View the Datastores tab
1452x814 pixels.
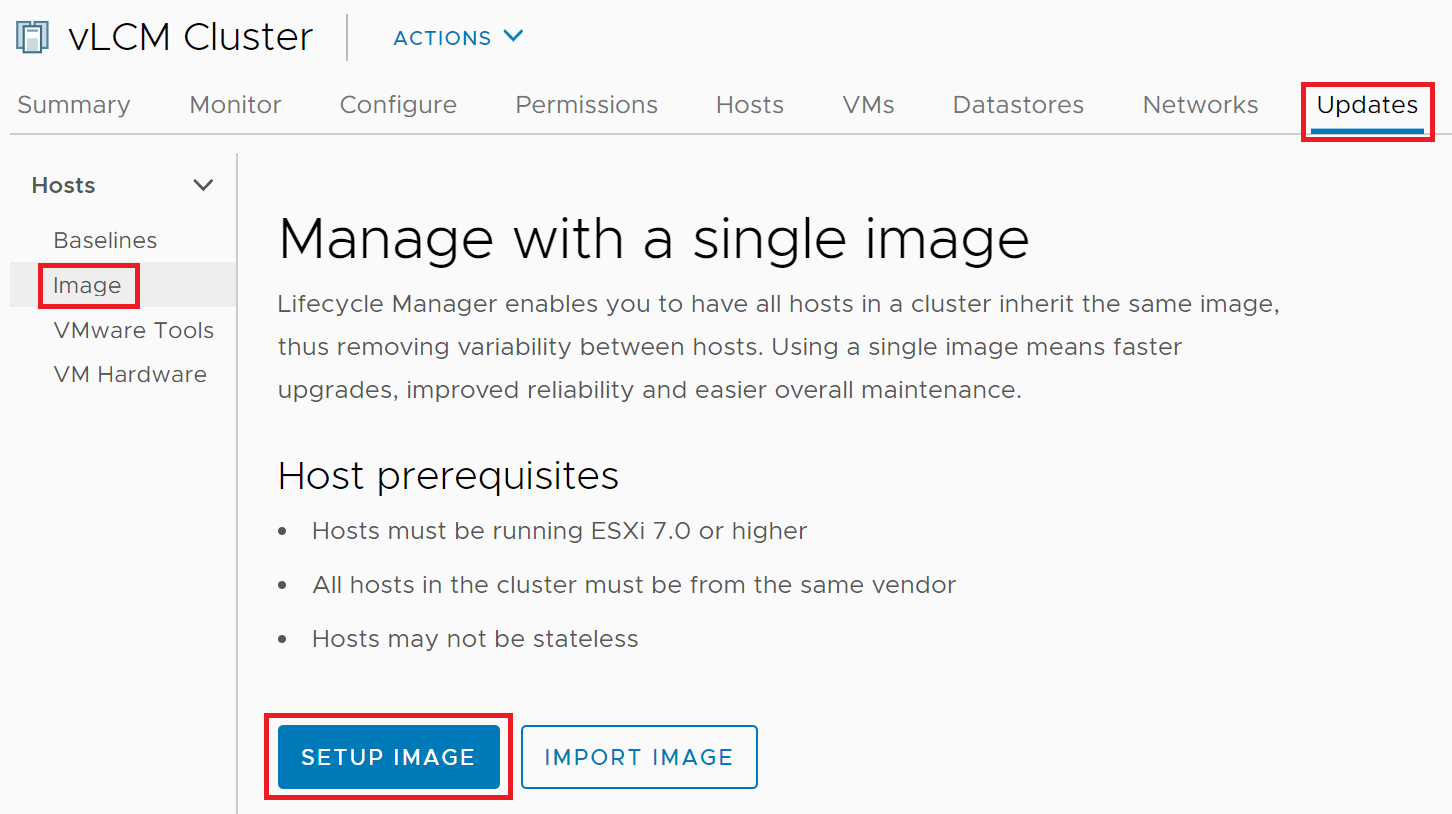[1018, 105]
